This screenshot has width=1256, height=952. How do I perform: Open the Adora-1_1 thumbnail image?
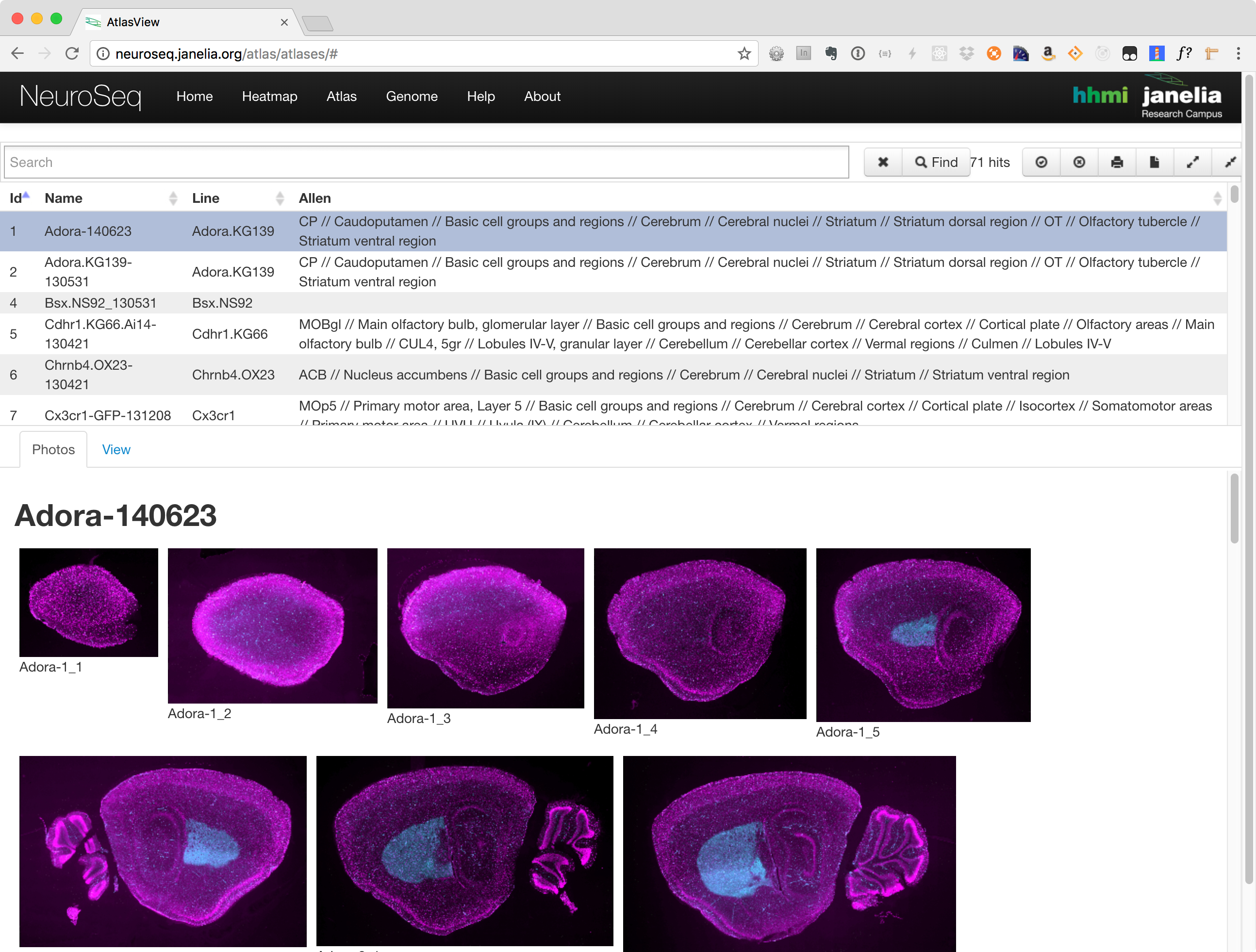click(x=89, y=602)
